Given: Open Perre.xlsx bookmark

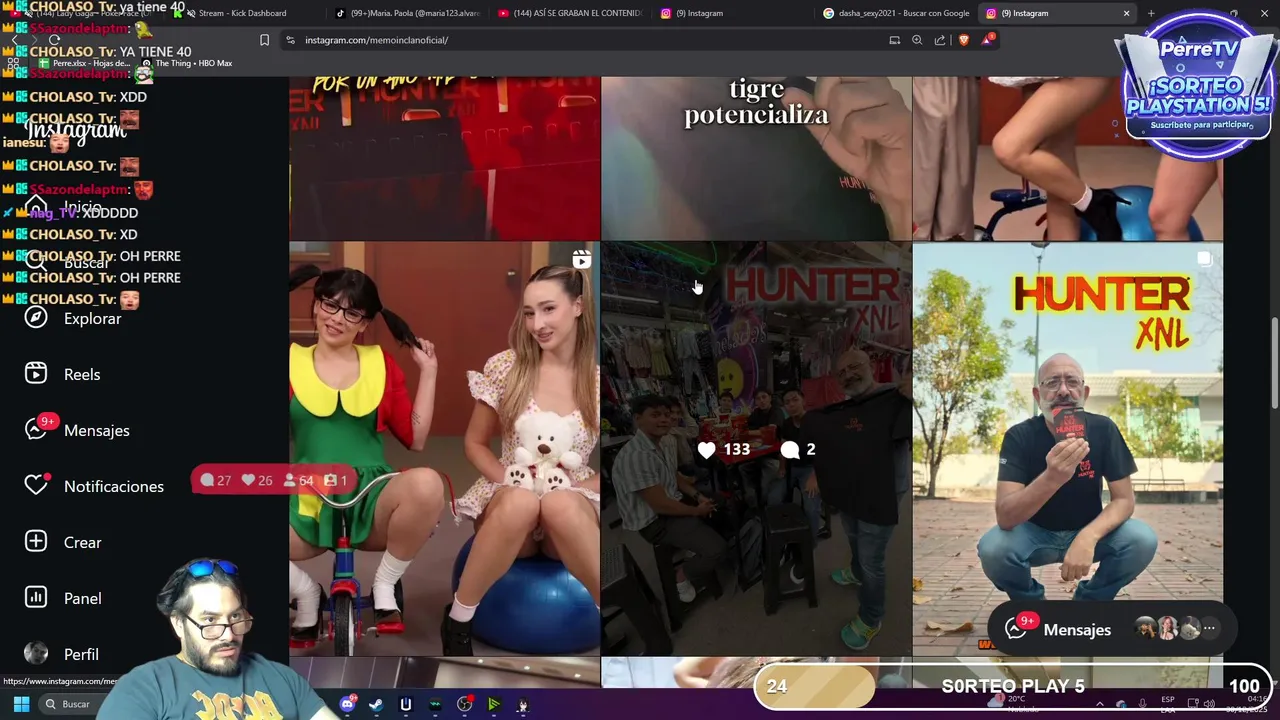Looking at the screenshot, I should click(x=85, y=63).
